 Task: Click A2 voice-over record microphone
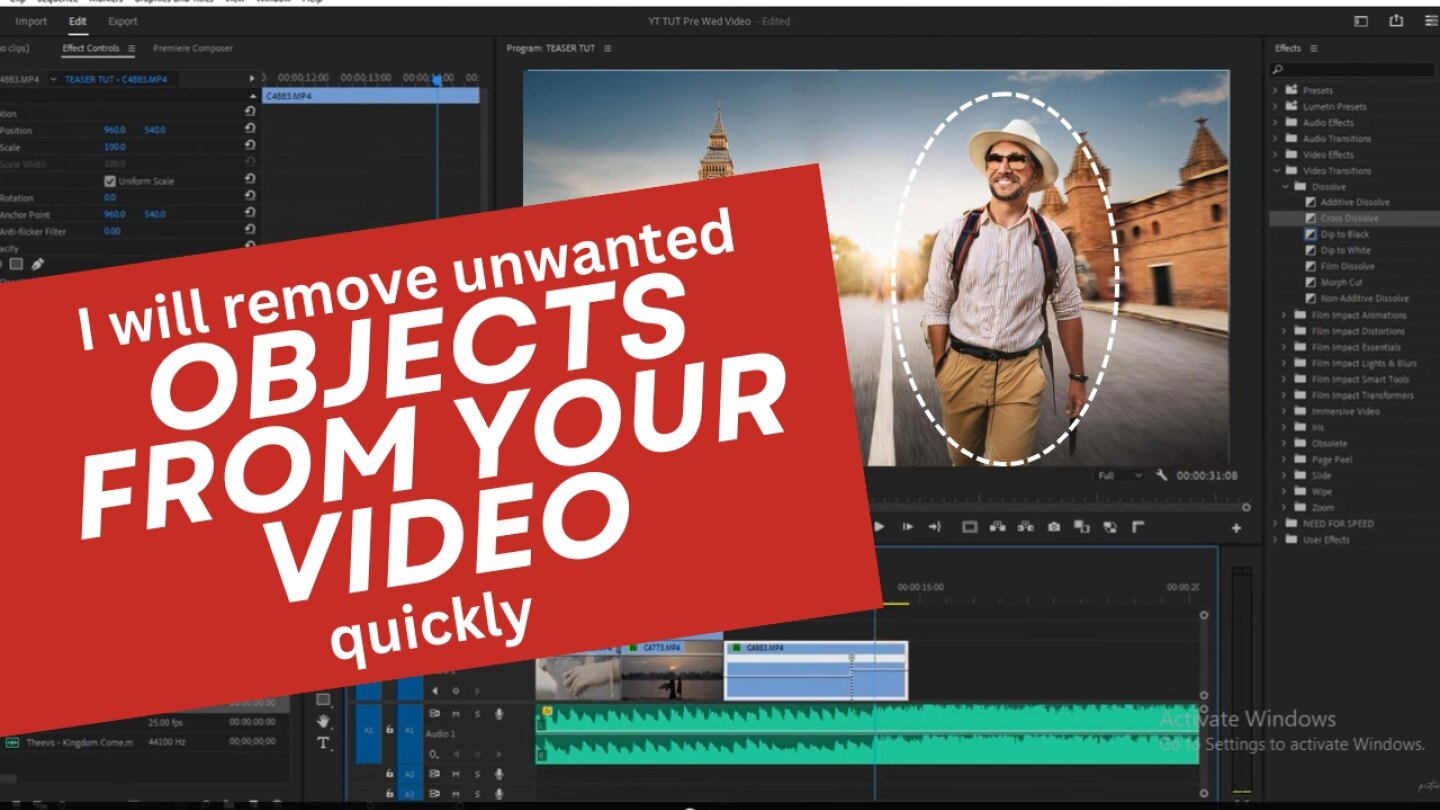[498, 774]
